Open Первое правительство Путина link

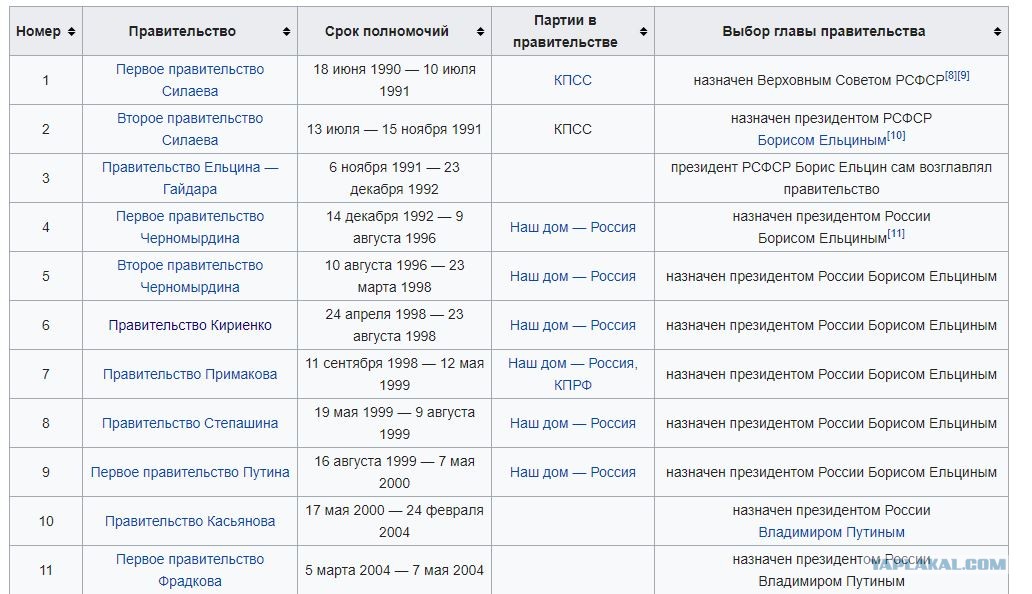point(190,472)
